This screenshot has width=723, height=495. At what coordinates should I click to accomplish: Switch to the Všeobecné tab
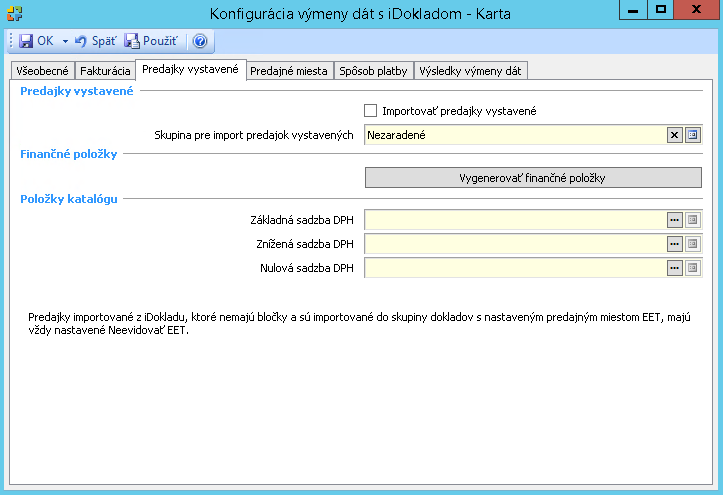click(x=41, y=71)
